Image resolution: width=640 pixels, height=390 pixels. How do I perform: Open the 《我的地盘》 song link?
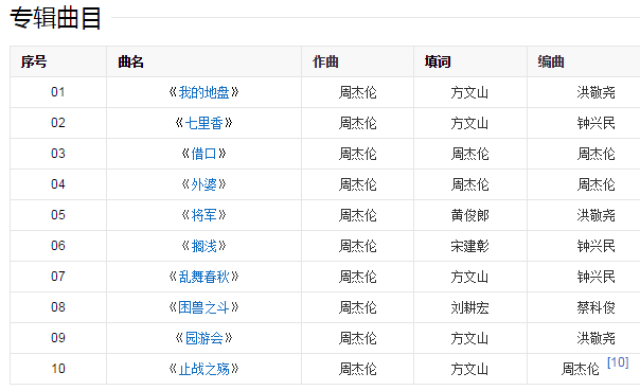tap(204, 93)
